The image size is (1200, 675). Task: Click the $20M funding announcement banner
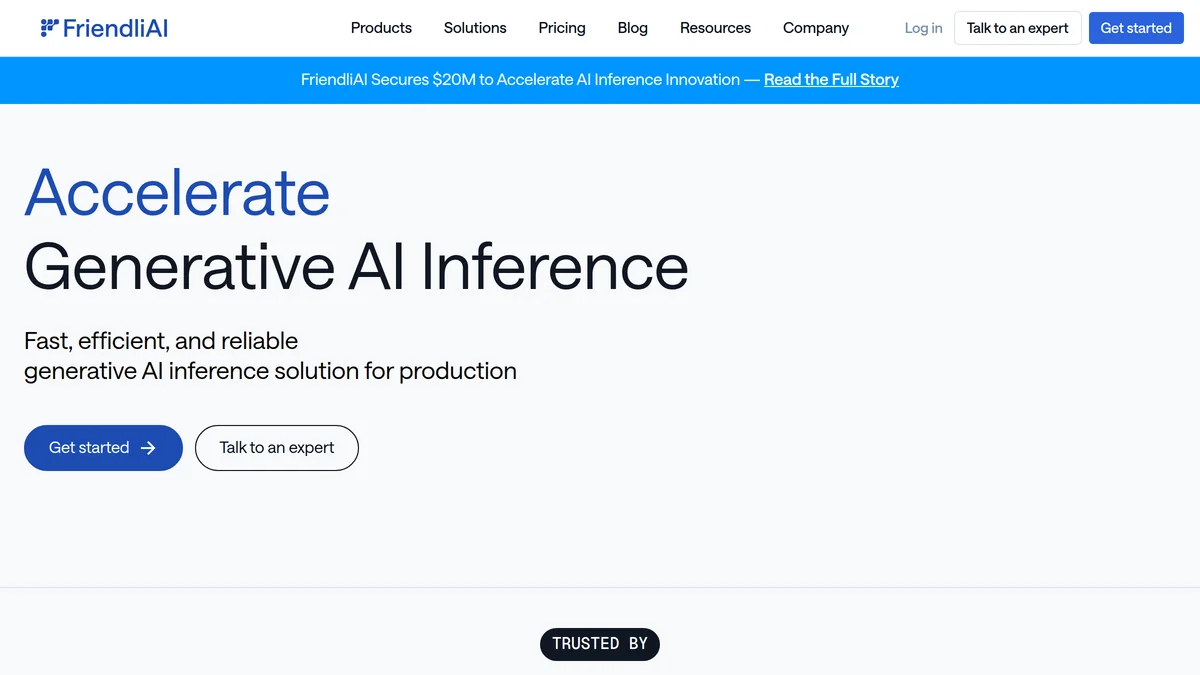point(600,79)
